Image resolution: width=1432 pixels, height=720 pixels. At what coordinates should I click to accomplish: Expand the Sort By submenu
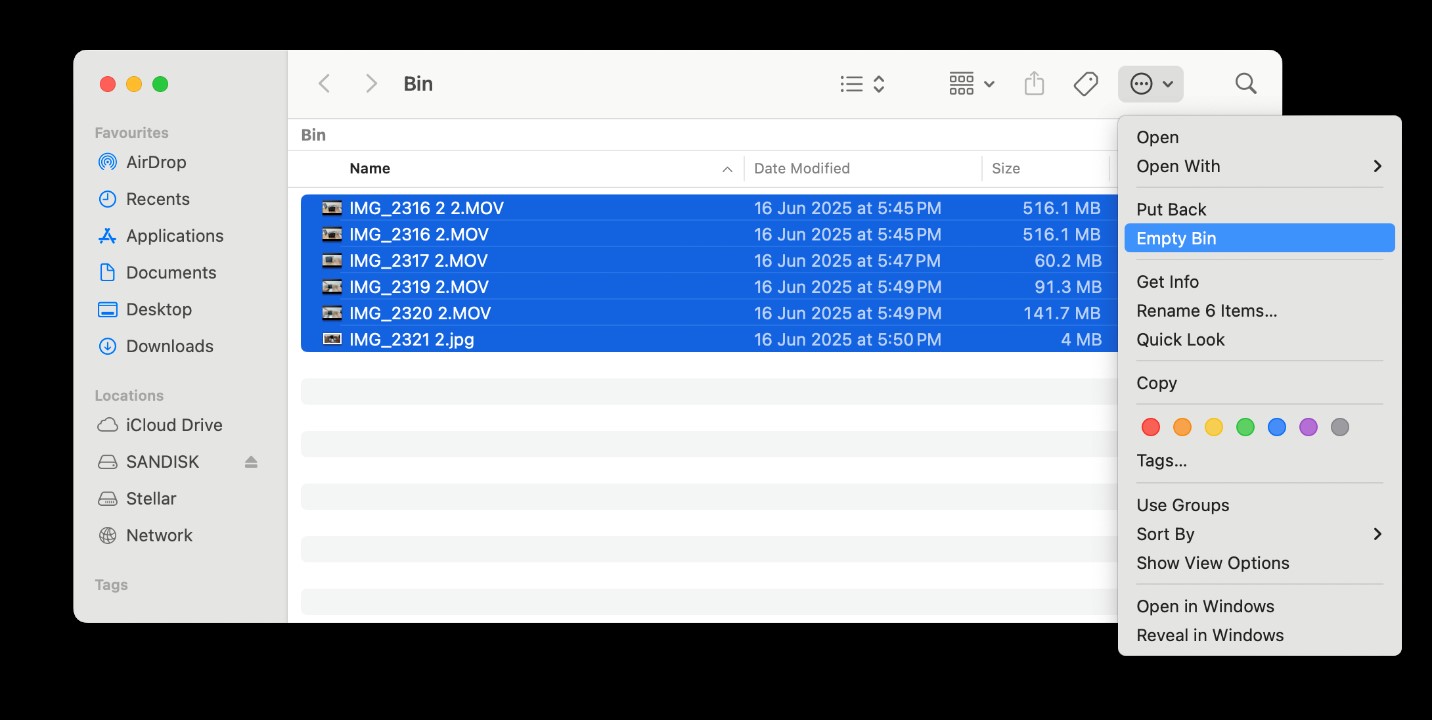(1259, 534)
